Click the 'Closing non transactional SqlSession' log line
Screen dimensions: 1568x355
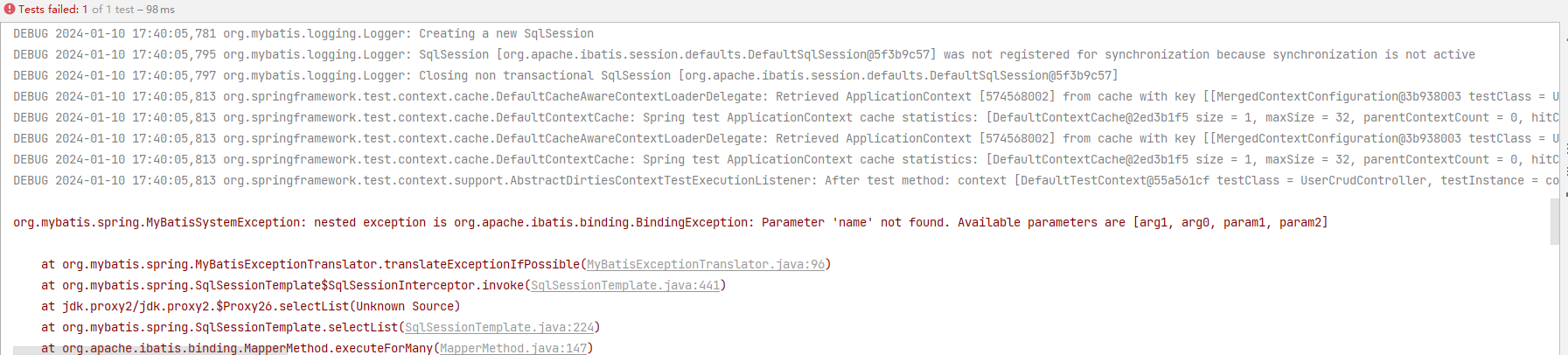[x=544, y=75]
